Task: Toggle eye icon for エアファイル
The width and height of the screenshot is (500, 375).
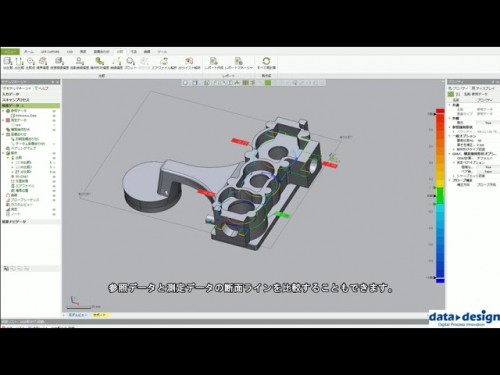Action: 54,186
